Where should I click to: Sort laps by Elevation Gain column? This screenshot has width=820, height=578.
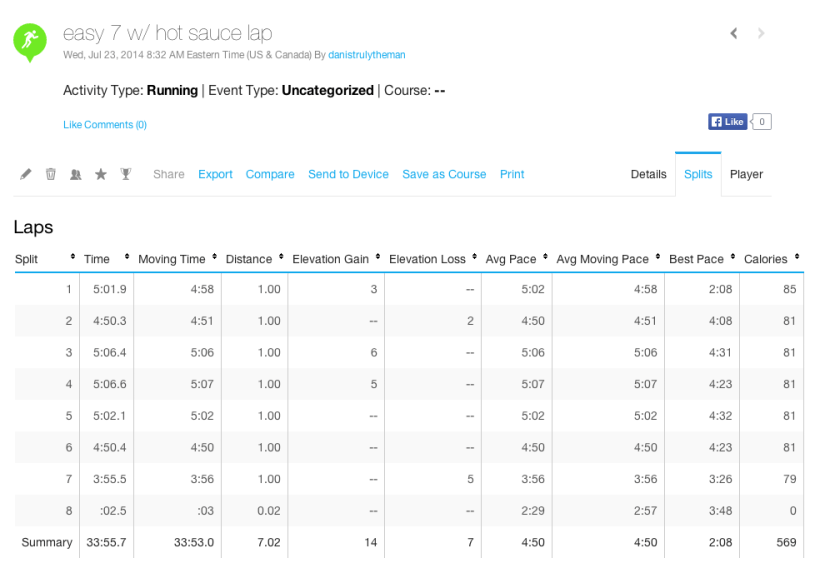[x=331, y=259]
